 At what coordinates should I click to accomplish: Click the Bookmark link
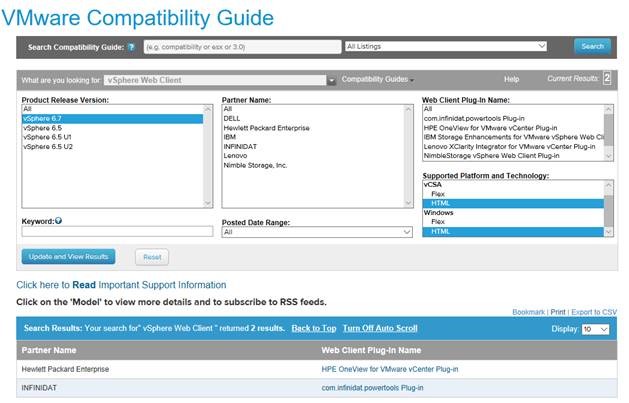point(528,312)
